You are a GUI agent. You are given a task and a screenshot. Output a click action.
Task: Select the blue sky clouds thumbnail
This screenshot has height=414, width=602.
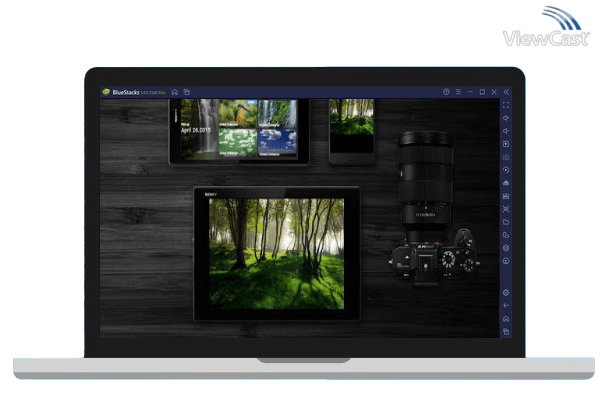pos(278,142)
